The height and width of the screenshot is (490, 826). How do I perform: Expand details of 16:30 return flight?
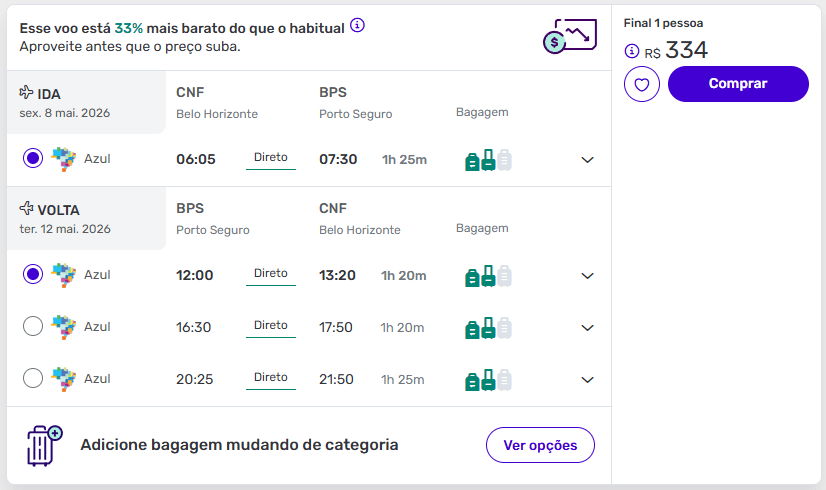588,328
